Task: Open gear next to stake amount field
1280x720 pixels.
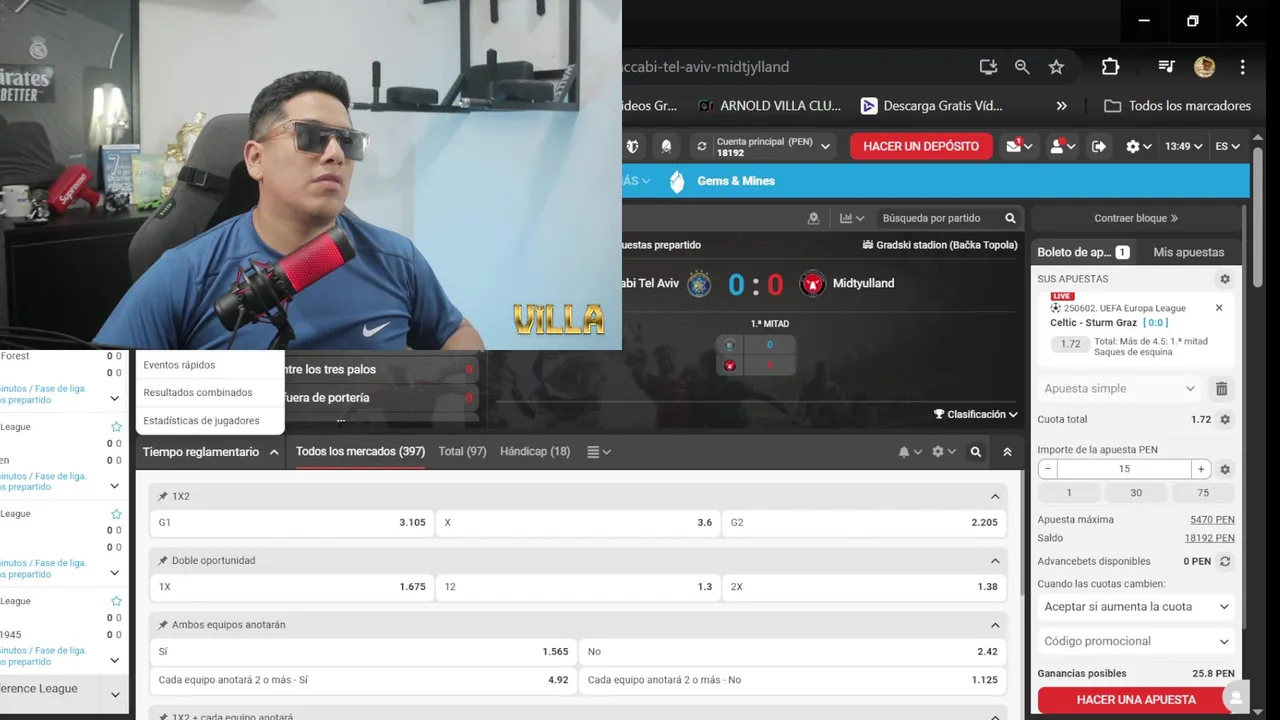Action: pos(1225,469)
